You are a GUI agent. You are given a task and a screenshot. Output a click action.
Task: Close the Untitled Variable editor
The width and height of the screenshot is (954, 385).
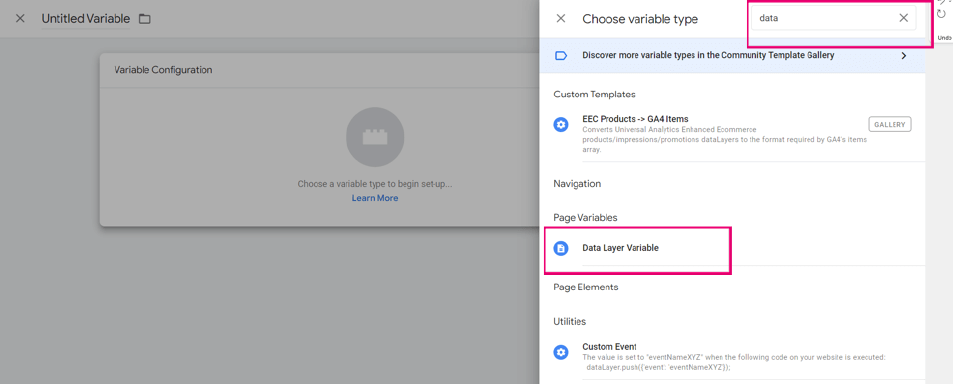point(20,18)
